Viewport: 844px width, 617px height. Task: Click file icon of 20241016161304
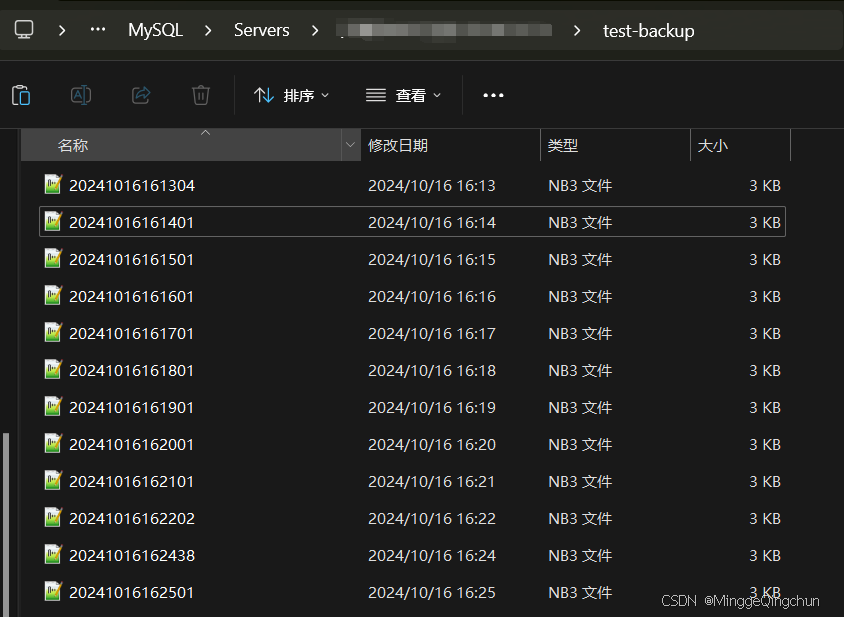[53, 185]
